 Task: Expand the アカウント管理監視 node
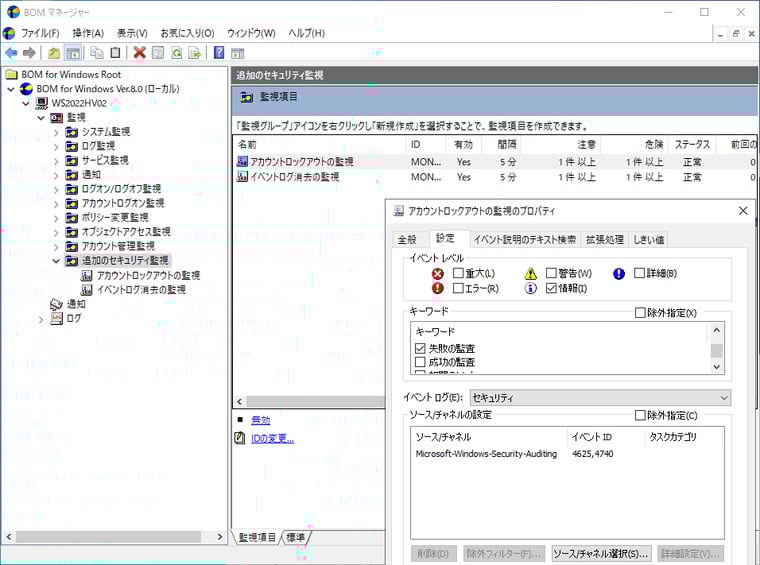pos(56,247)
